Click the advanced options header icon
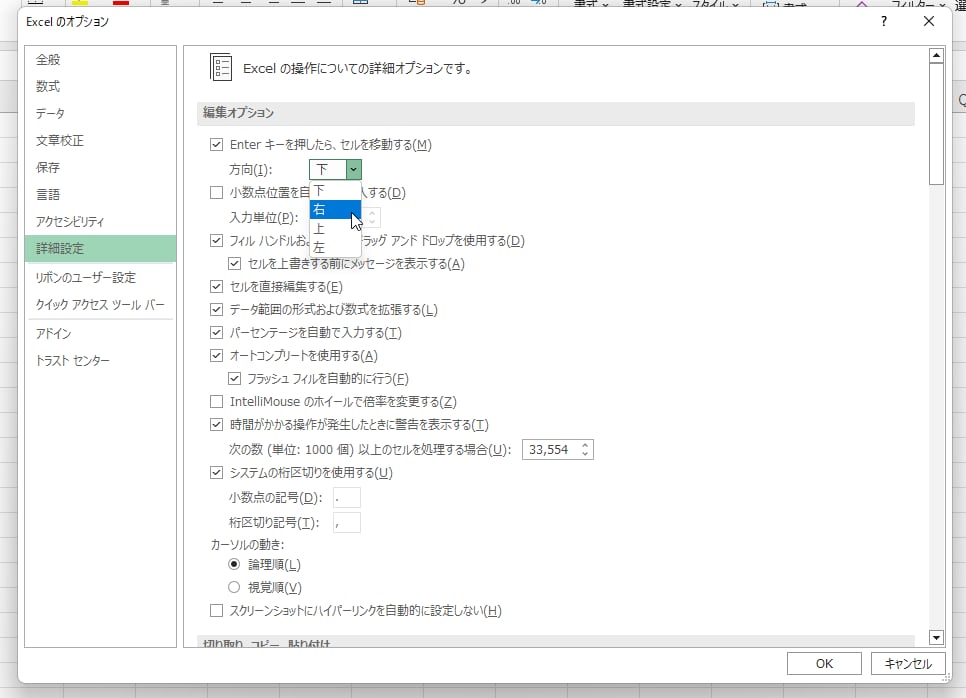The height and width of the screenshot is (698, 966). pos(221,67)
